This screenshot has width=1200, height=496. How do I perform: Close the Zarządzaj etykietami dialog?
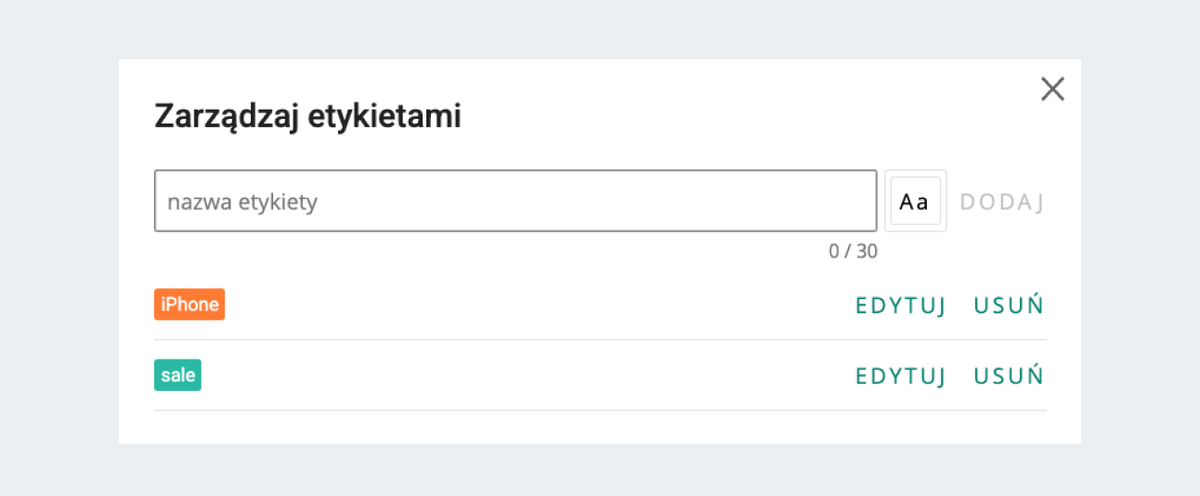click(x=1052, y=90)
